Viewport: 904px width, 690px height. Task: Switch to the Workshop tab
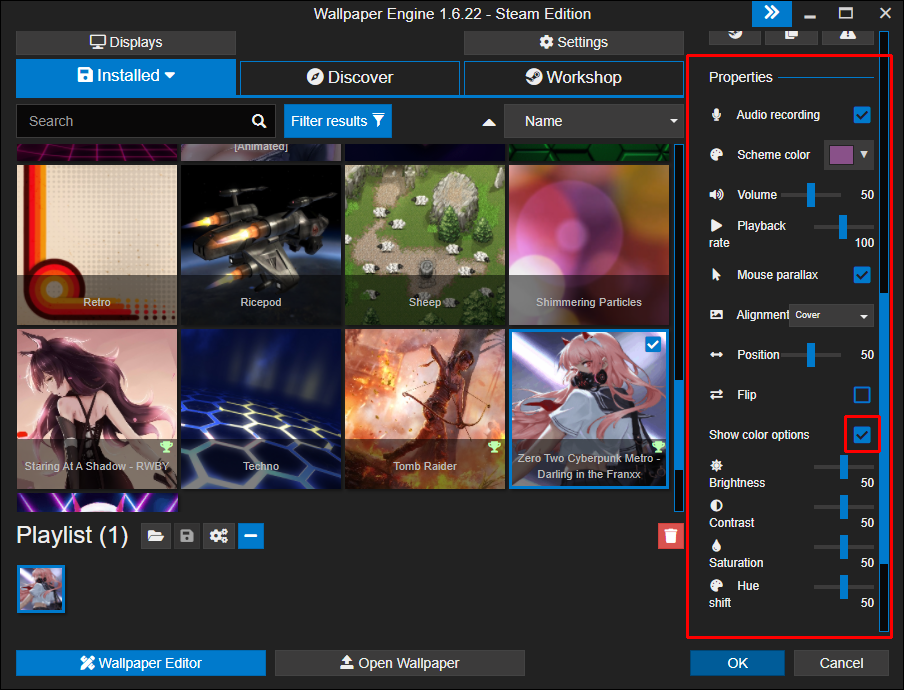coord(573,77)
